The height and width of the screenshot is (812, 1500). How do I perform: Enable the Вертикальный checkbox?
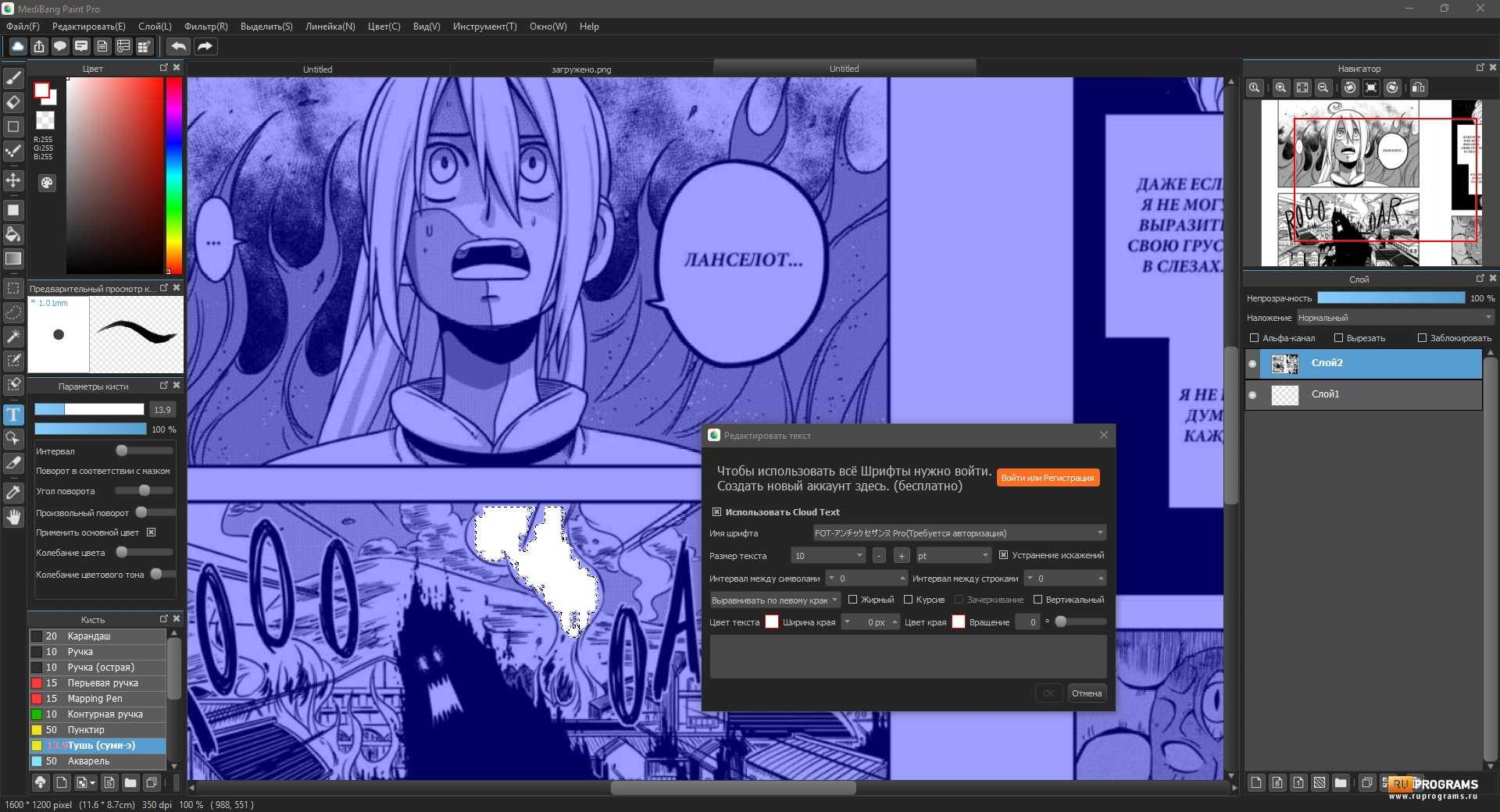1037,600
